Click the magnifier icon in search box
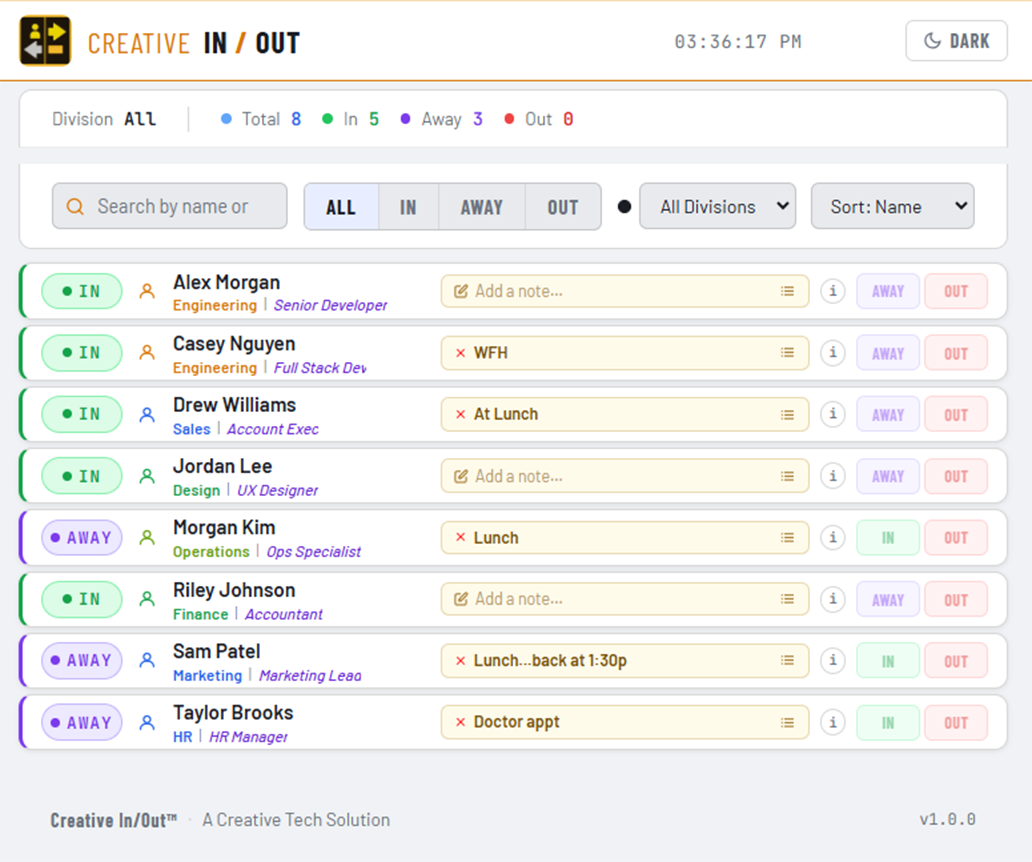 75,207
